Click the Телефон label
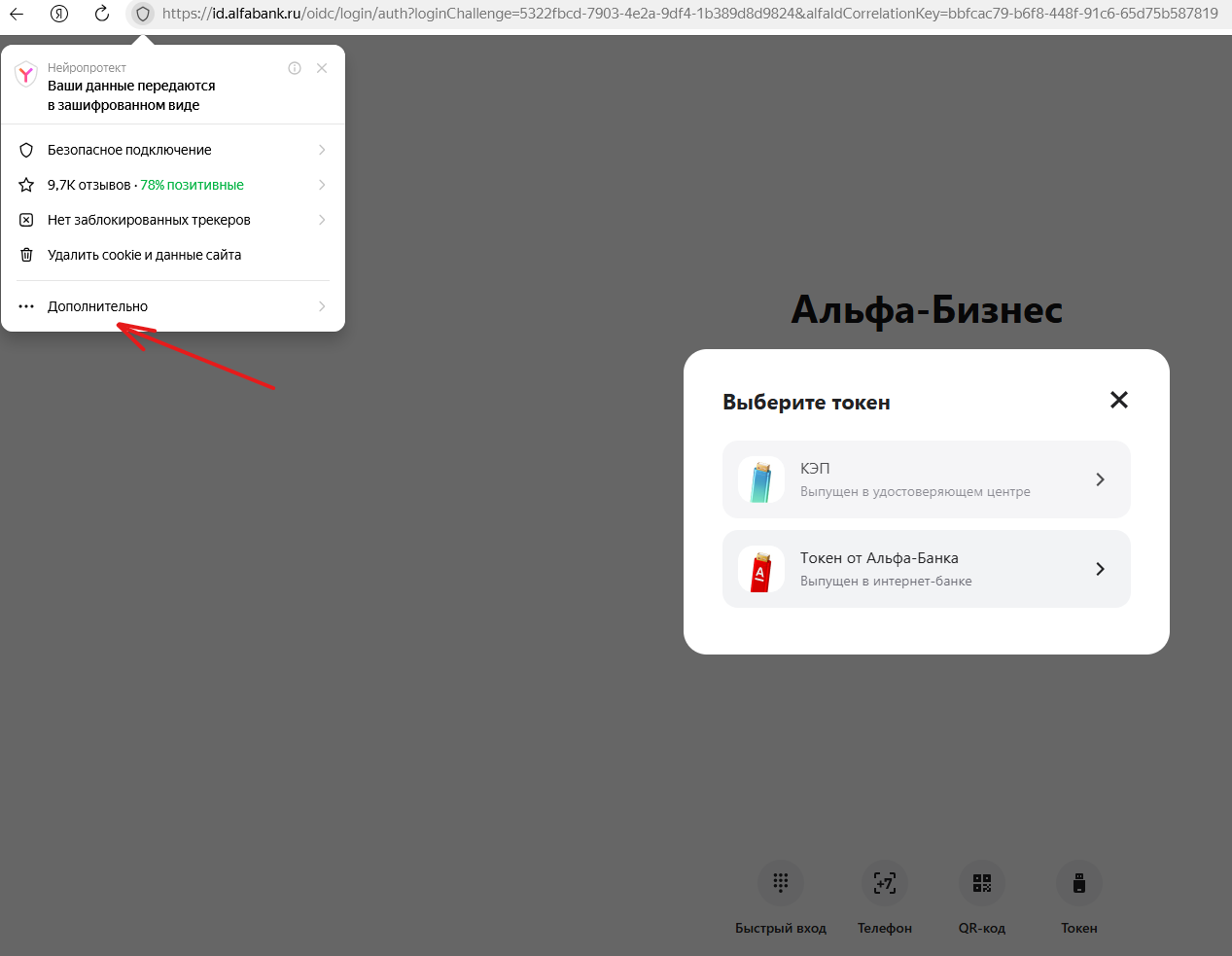The height and width of the screenshot is (956, 1232). coord(885,928)
